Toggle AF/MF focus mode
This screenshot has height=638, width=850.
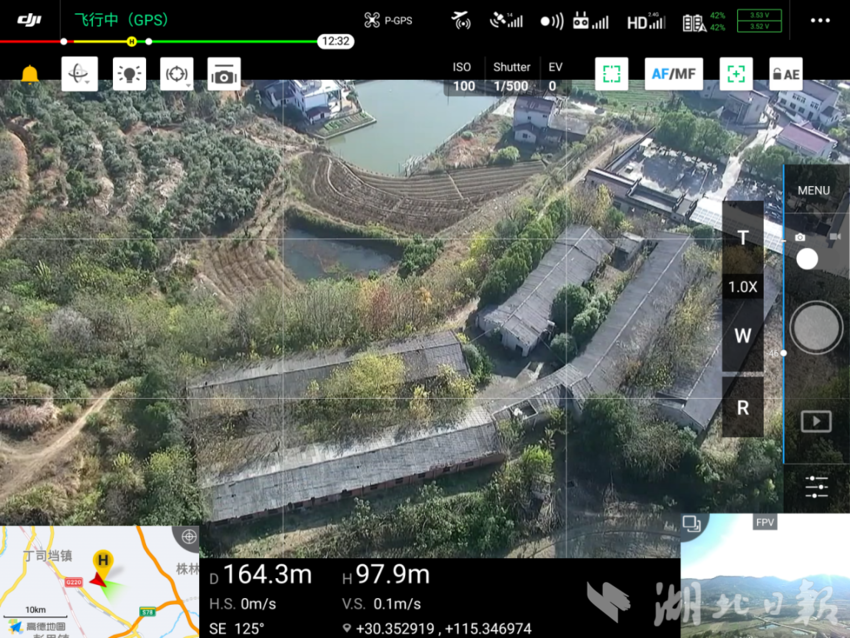tap(673, 74)
